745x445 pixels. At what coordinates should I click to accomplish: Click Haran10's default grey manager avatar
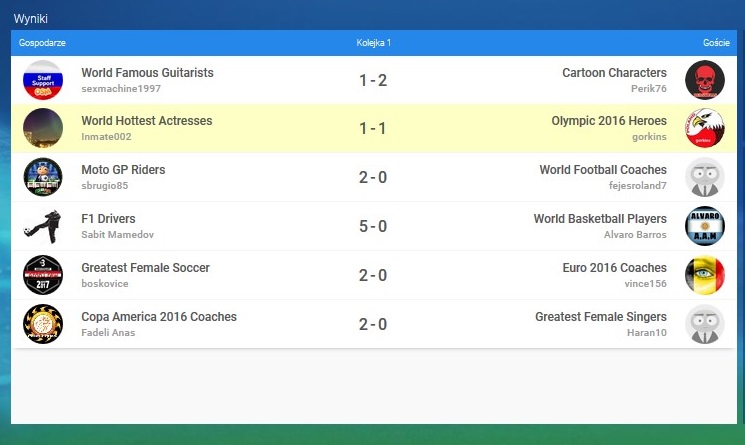point(705,324)
